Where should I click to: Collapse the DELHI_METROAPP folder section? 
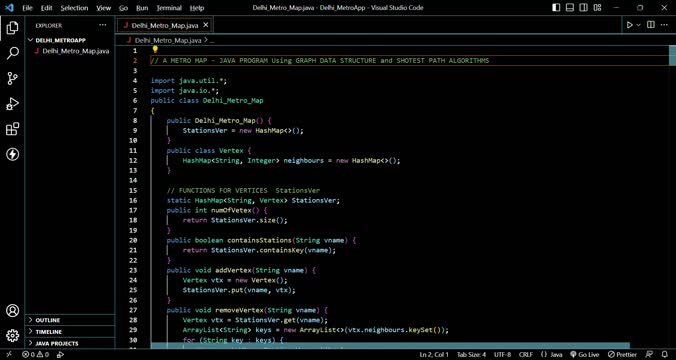click(70, 40)
